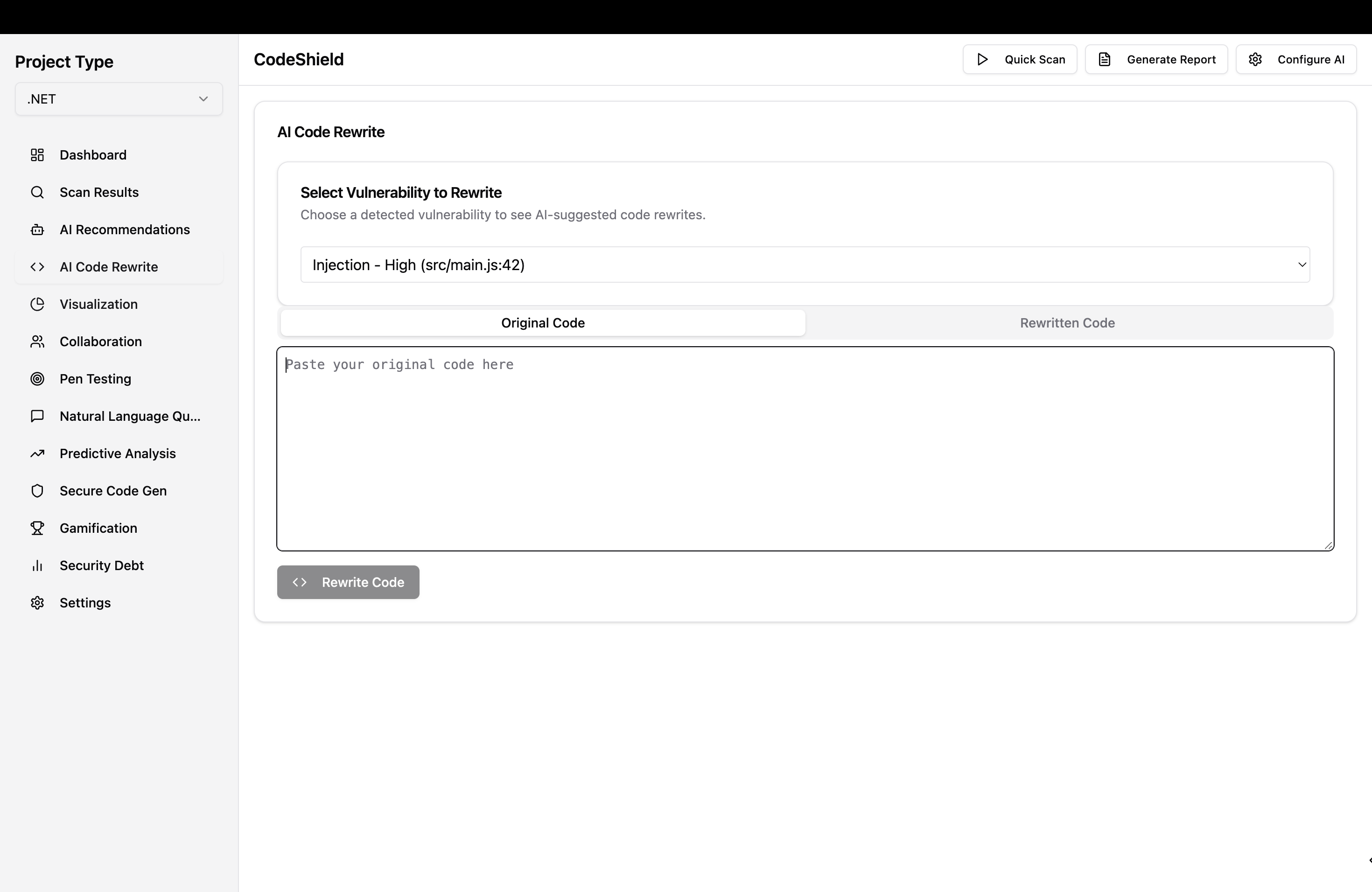Go to Collaboration in sidebar
Screen dimensions: 1372x892
click(x=101, y=341)
